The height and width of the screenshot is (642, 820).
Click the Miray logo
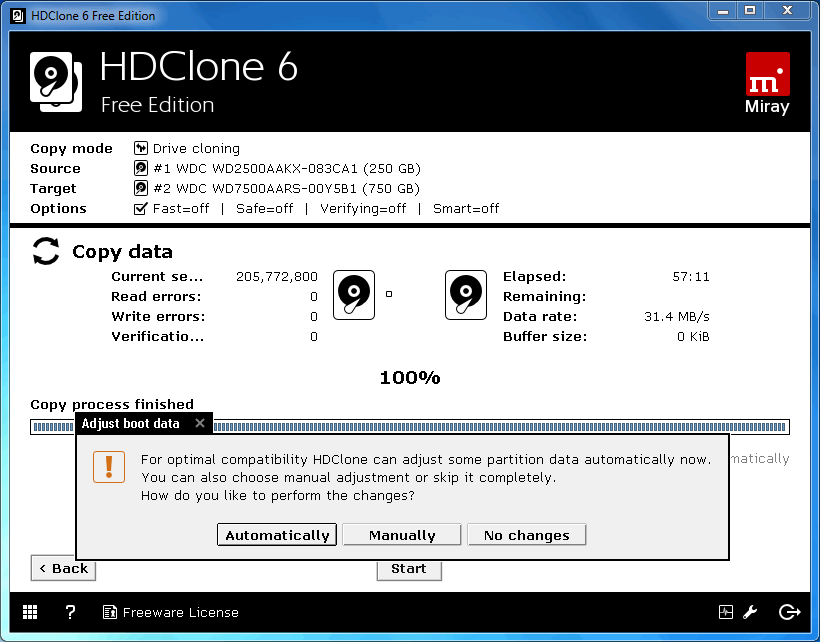[767, 84]
